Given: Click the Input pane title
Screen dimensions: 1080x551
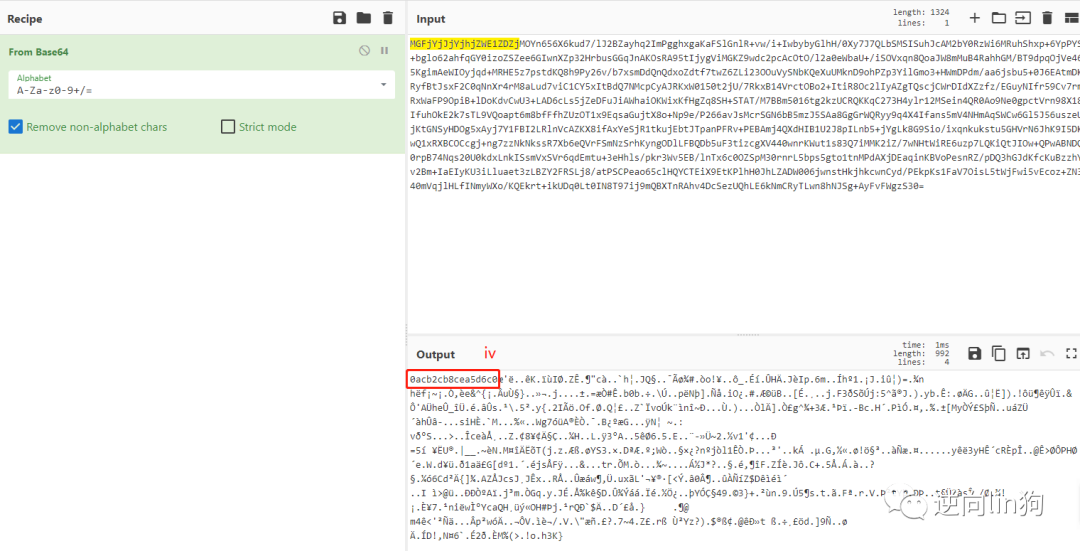Looking at the screenshot, I should [x=431, y=19].
